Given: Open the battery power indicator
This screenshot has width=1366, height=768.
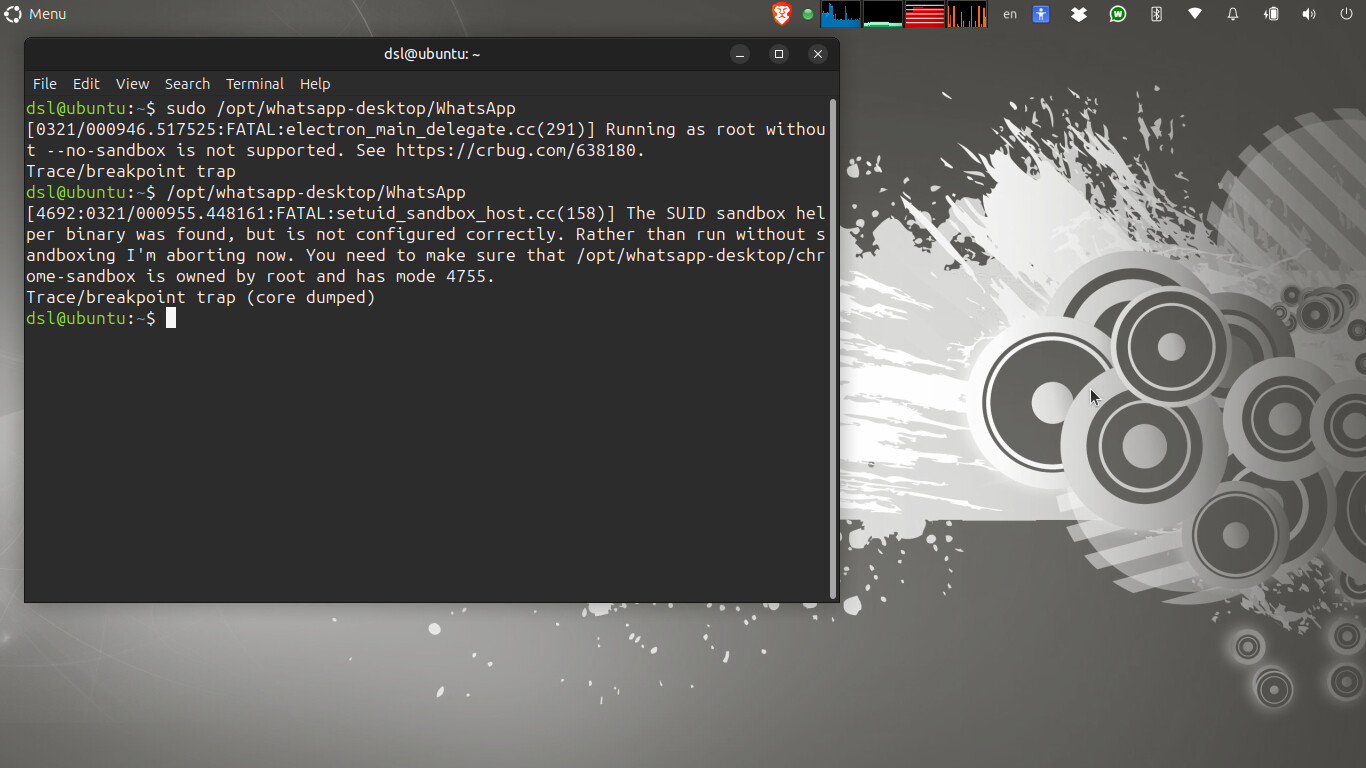Looking at the screenshot, I should [1271, 14].
